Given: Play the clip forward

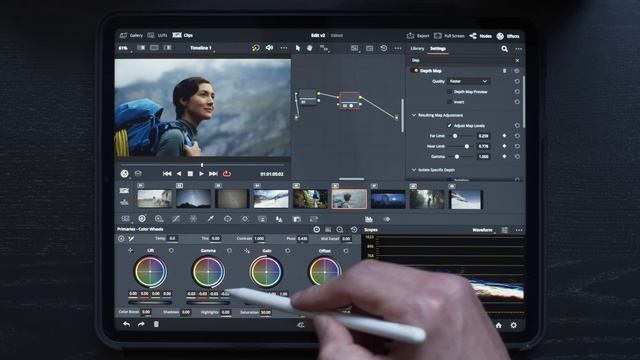Looking at the screenshot, I should (201, 174).
